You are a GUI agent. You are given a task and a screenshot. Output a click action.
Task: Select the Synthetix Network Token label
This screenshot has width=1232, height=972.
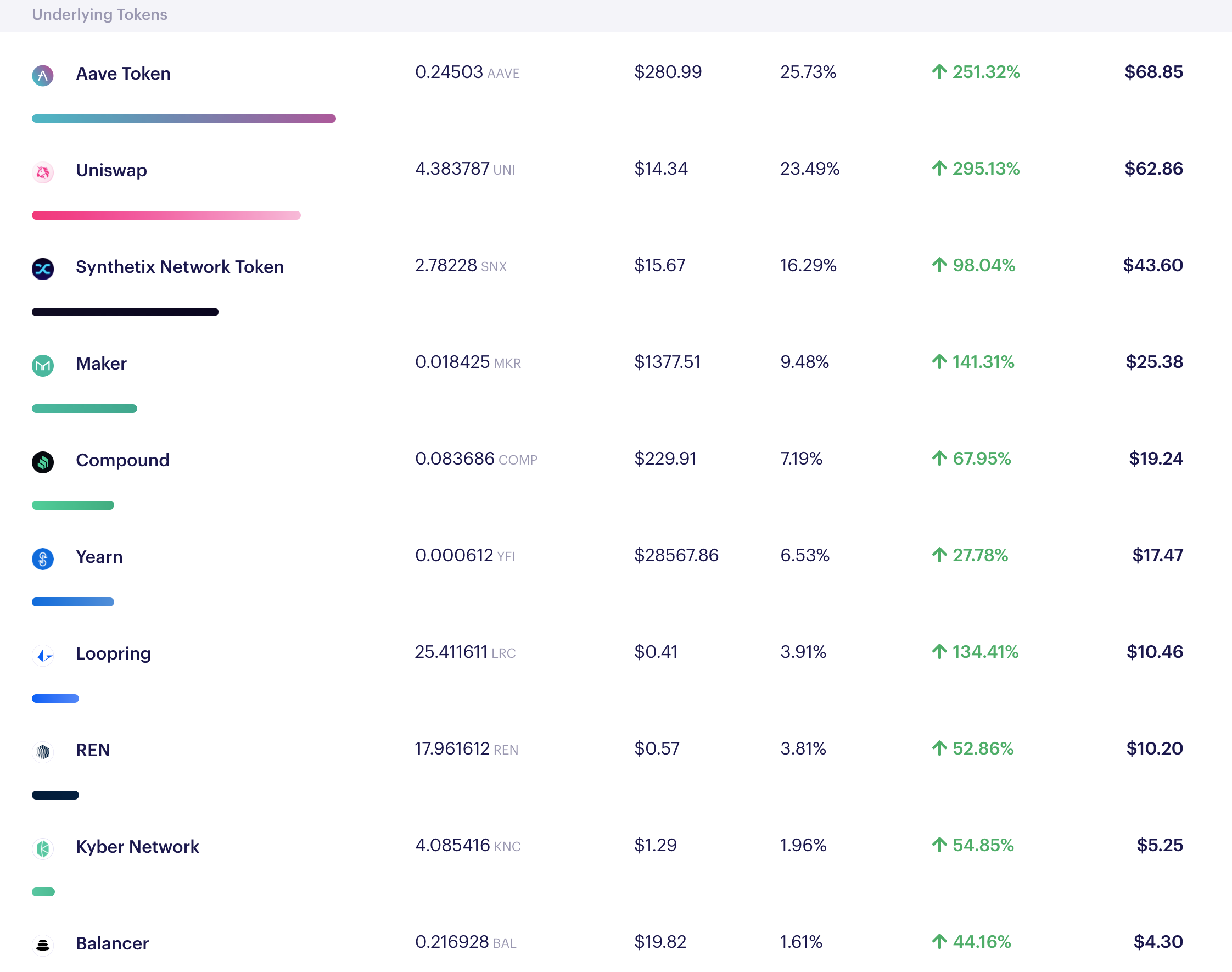180,267
